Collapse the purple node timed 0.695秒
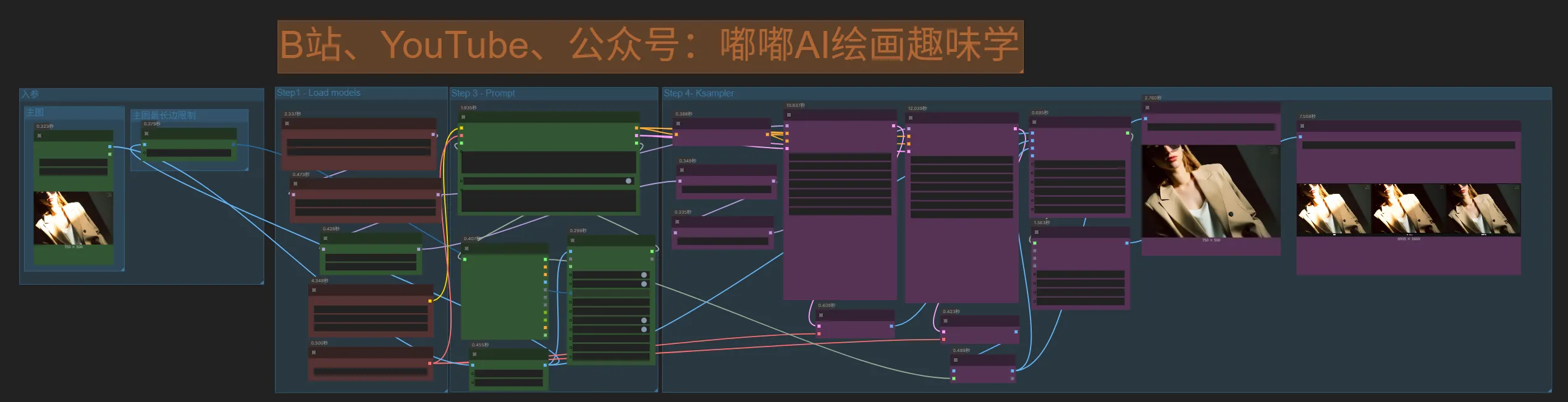Screen dimensions: 1568x402 [x=1034, y=122]
